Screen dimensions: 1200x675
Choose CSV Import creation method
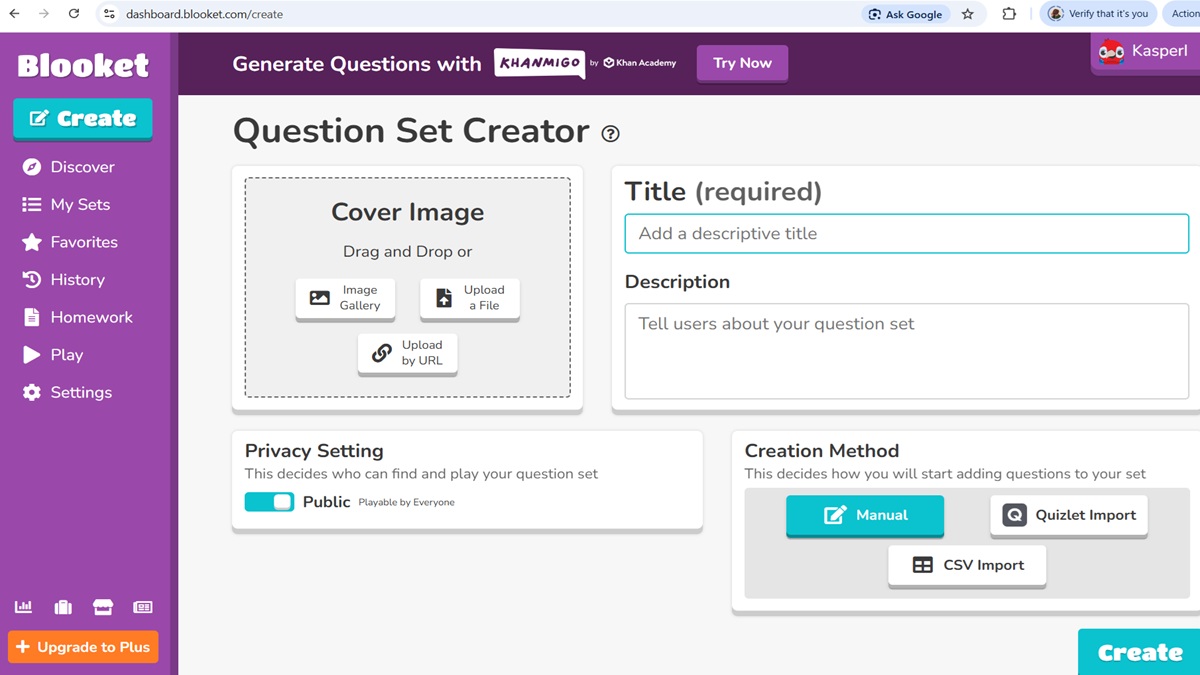click(x=967, y=565)
